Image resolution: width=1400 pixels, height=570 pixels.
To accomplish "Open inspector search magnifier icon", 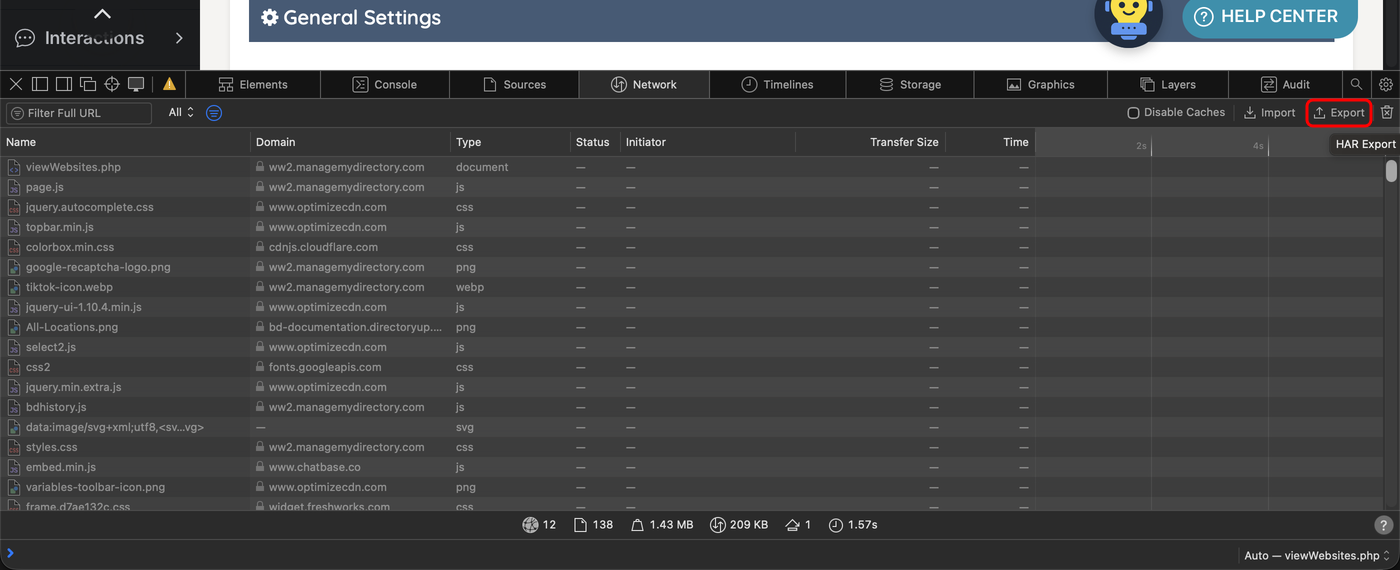I will [1356, 85].
